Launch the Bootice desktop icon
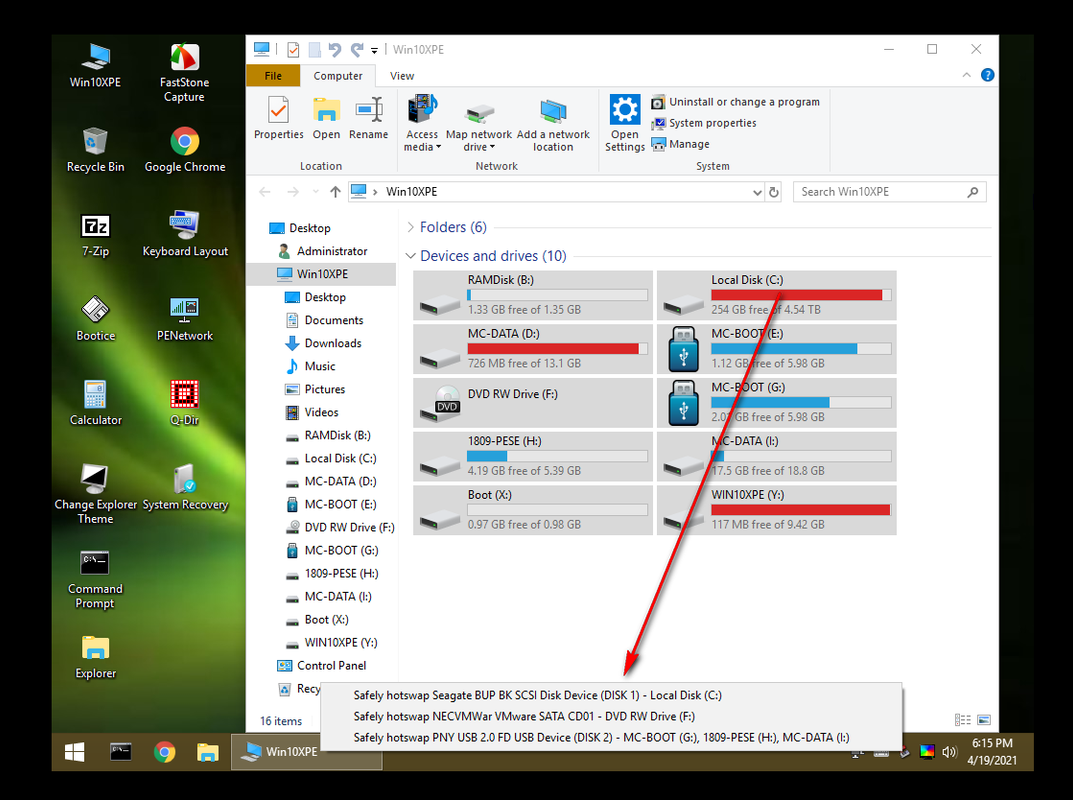The width and height of the screenshot is (1073, 800). pyautogui.click(x=95, y=319)
